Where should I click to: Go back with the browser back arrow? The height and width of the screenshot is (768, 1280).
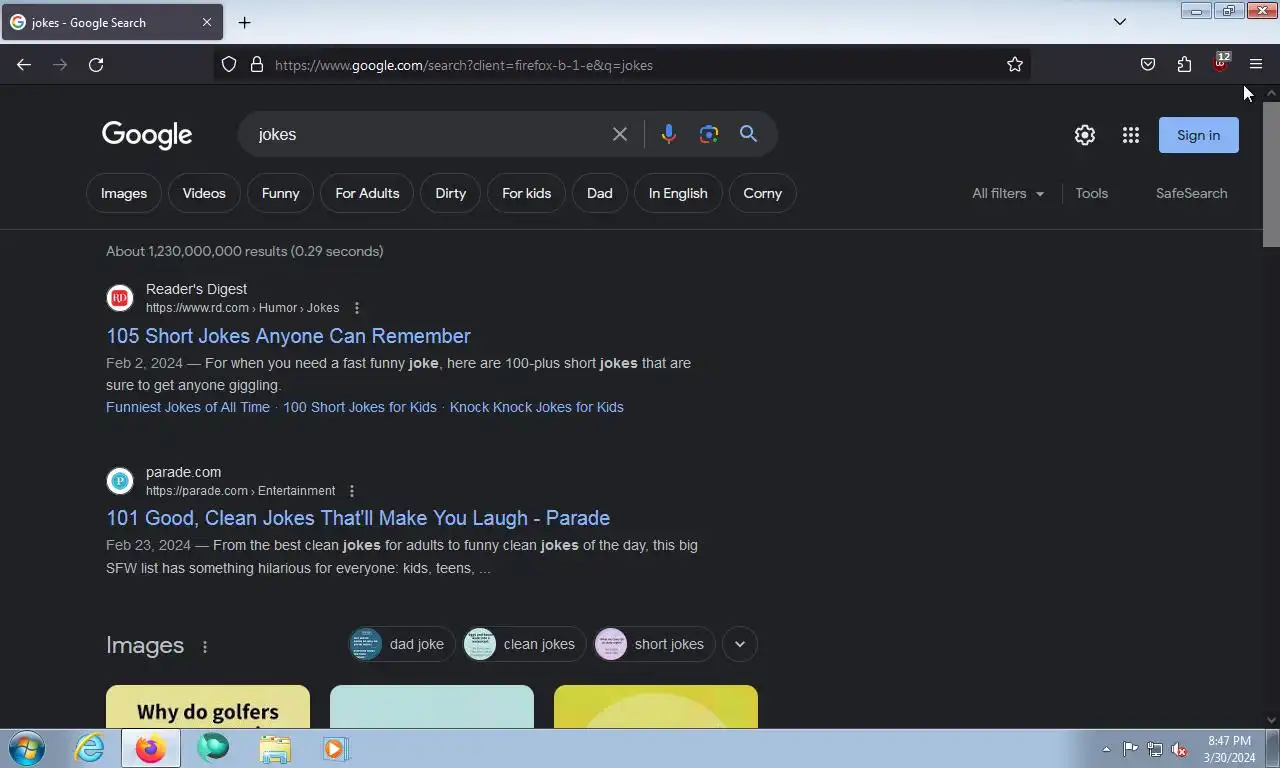[x=24, y=65]
